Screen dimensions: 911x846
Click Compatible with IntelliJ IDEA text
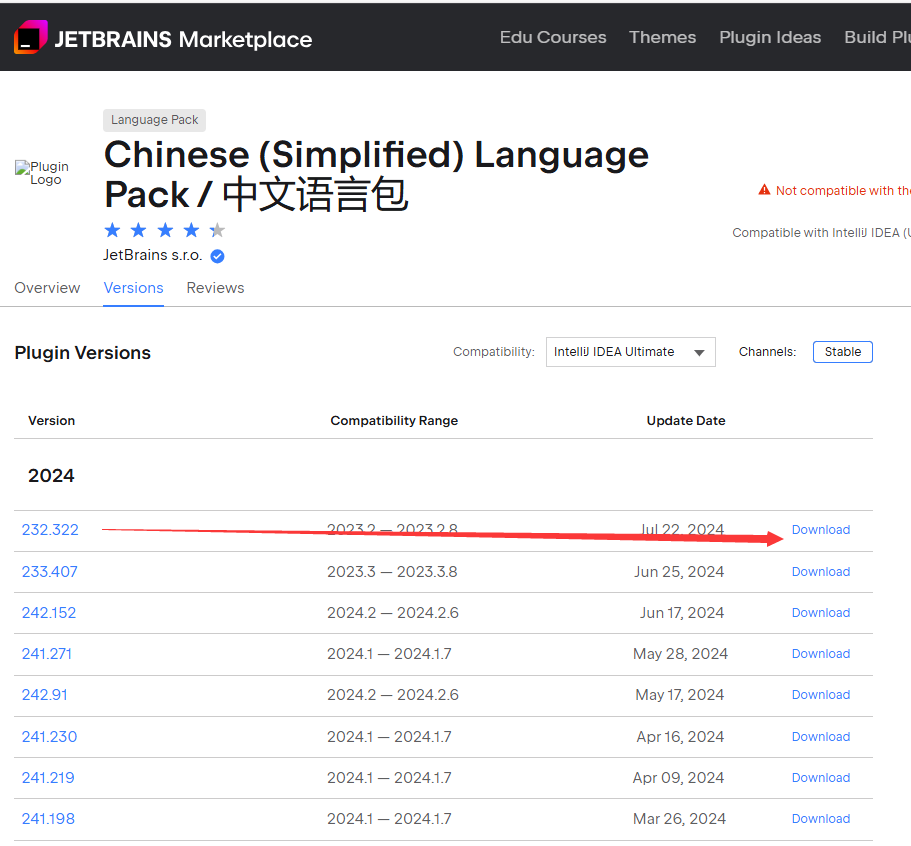[821, 233]
